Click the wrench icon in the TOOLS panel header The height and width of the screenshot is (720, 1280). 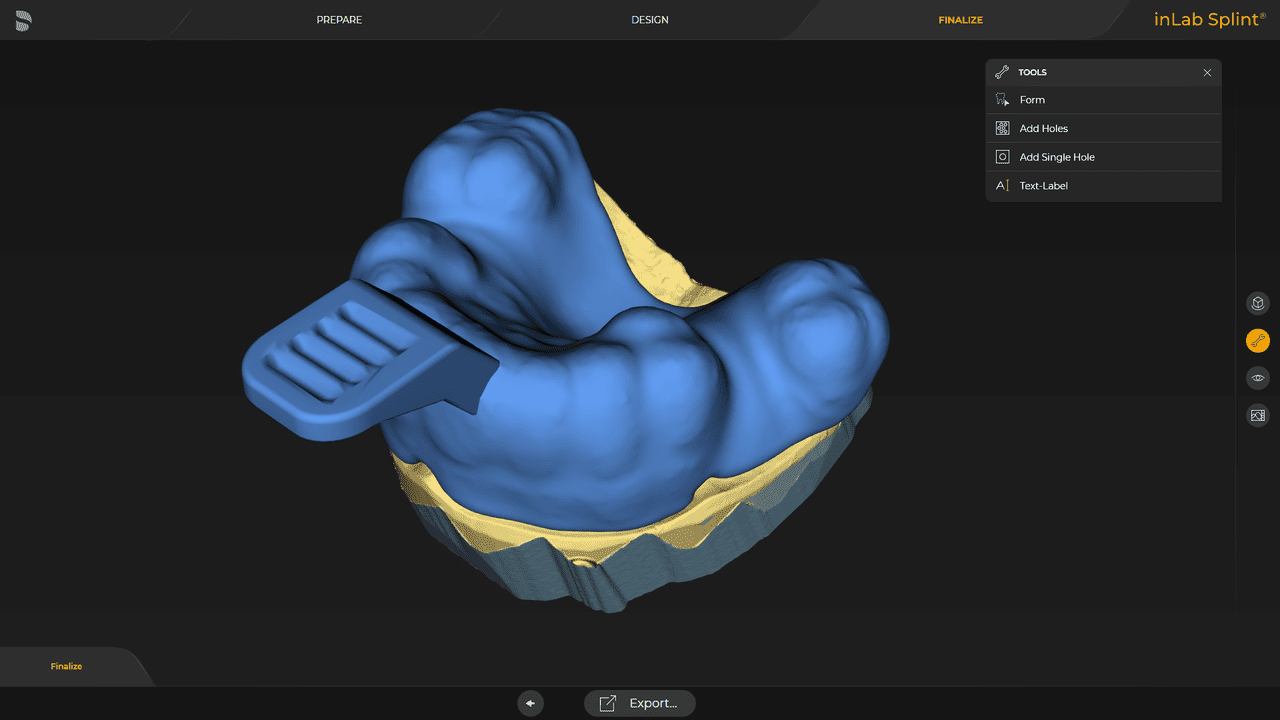pos(1000,72)
